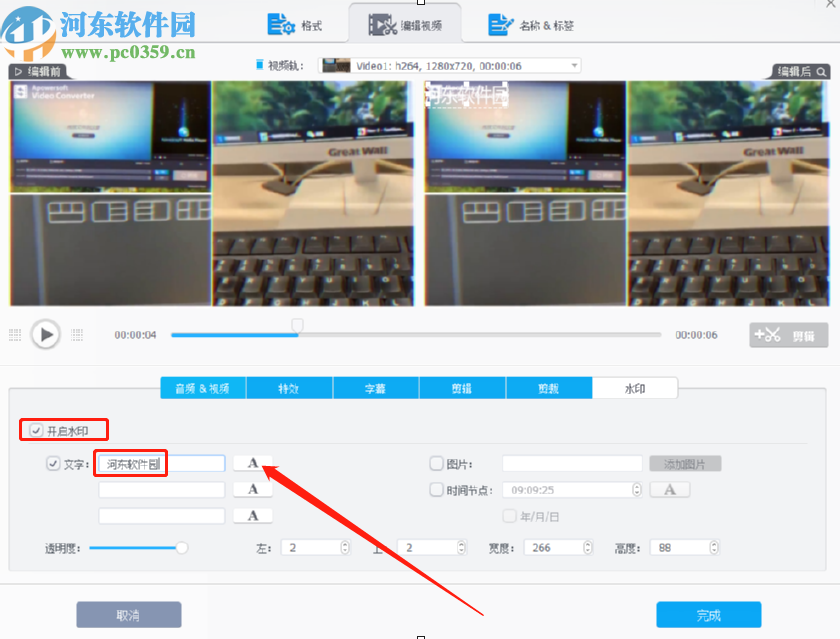Click the stepper arrows on time 09:09:25

tap(637, 490)
